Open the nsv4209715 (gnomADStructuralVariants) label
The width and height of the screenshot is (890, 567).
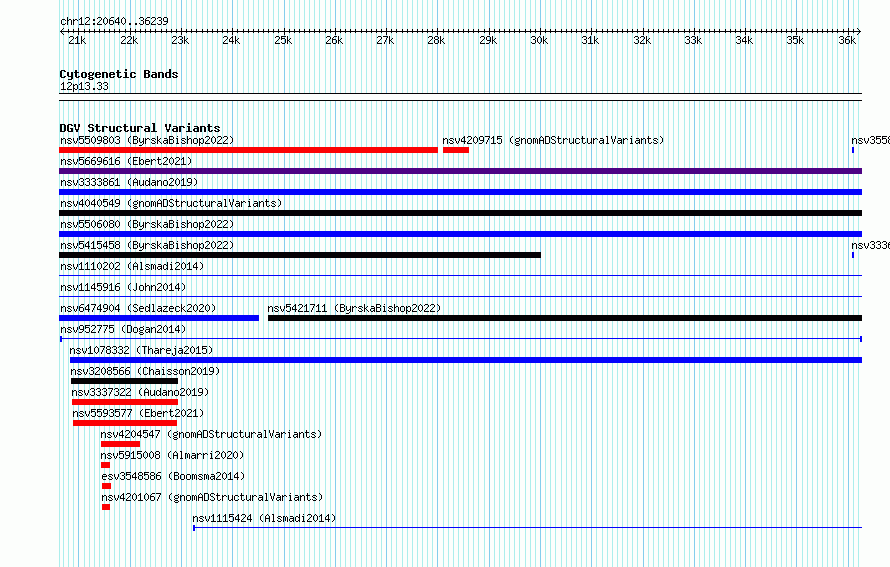tap(553, 140)
